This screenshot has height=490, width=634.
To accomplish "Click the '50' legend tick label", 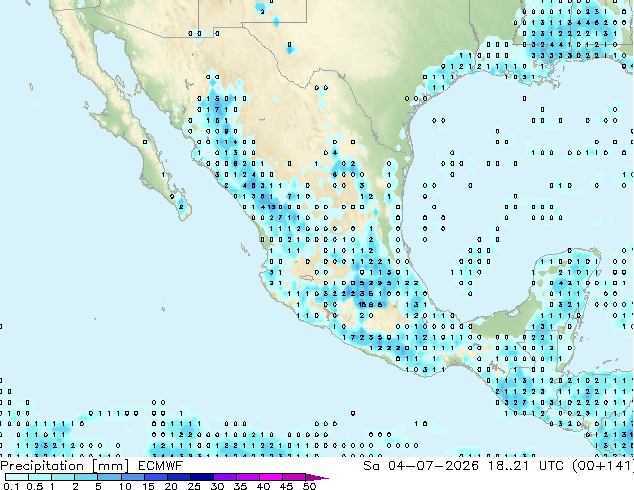I will click(x=309, y=486).
